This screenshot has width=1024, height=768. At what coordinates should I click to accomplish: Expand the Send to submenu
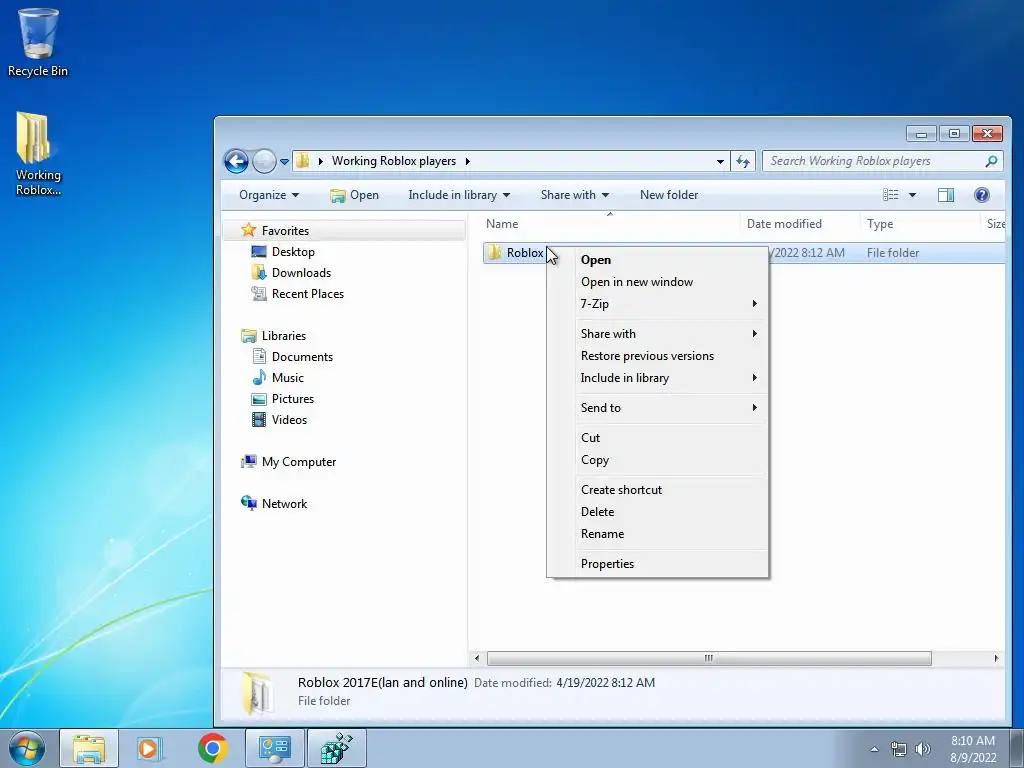coord(658,408)
